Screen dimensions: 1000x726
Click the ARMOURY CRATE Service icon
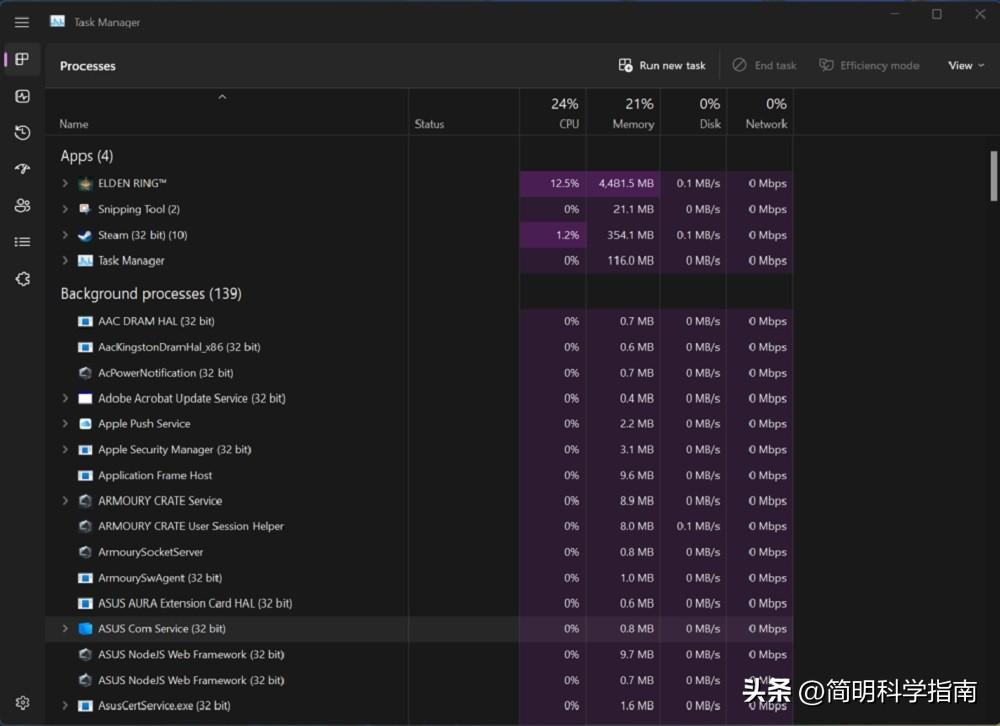click(x=85, y=501)
